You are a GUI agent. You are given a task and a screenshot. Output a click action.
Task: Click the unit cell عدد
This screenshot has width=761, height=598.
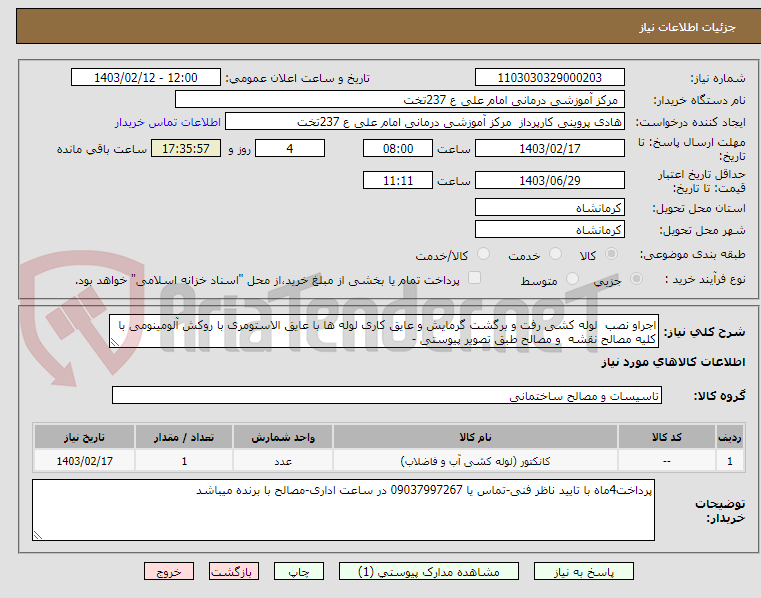pyautogui.click(x=283, y=462)
